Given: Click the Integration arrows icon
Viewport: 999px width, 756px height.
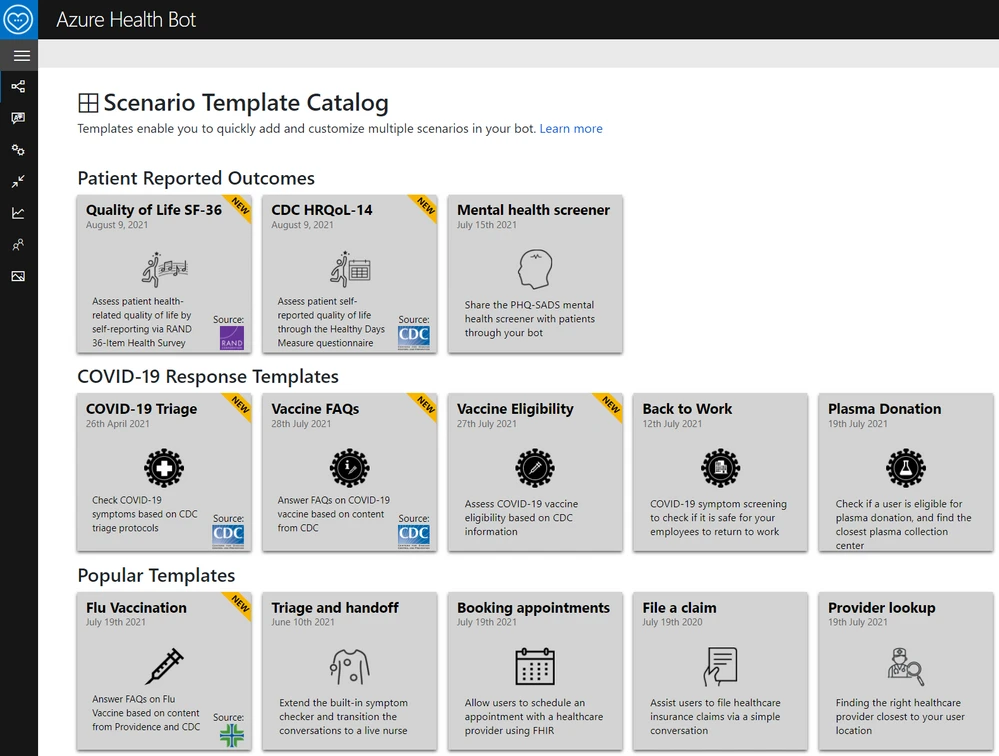Looking at the screenshot, I should [x=19, y=181].
